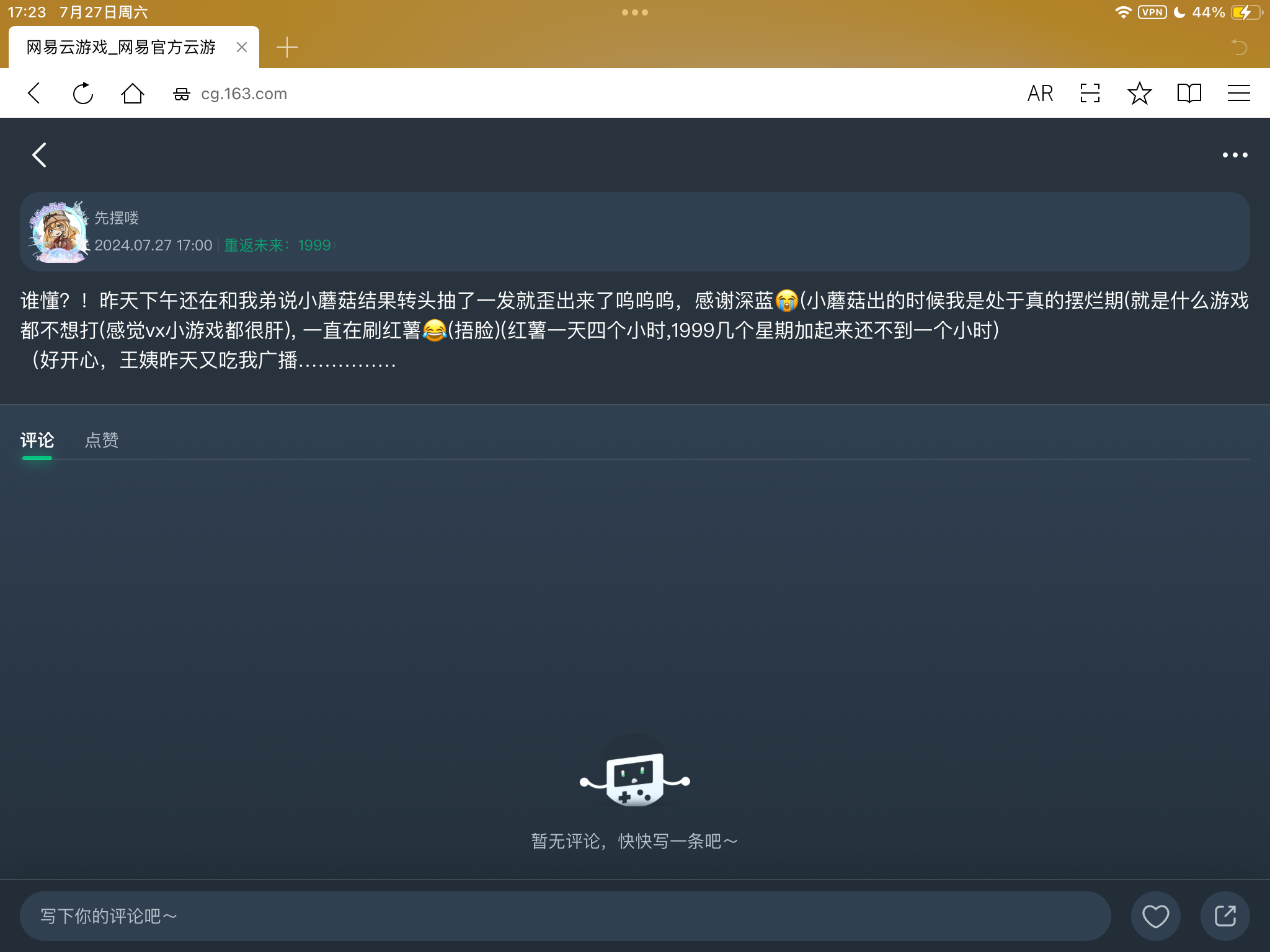Tap the 先摆喽 username
This screenshot has width=1270, height=952.
[x=117, y=218]
